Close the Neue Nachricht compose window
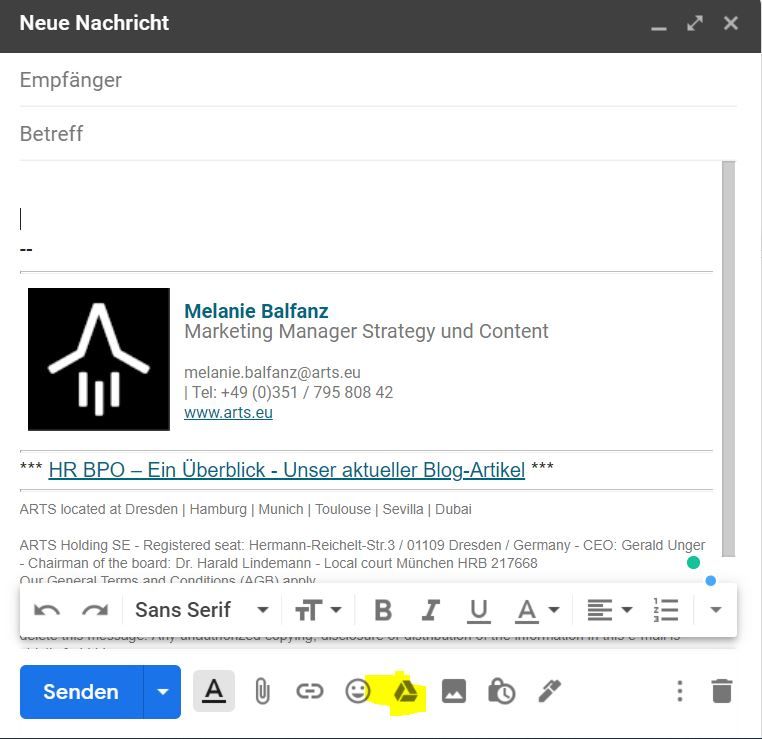 (730, 23)
